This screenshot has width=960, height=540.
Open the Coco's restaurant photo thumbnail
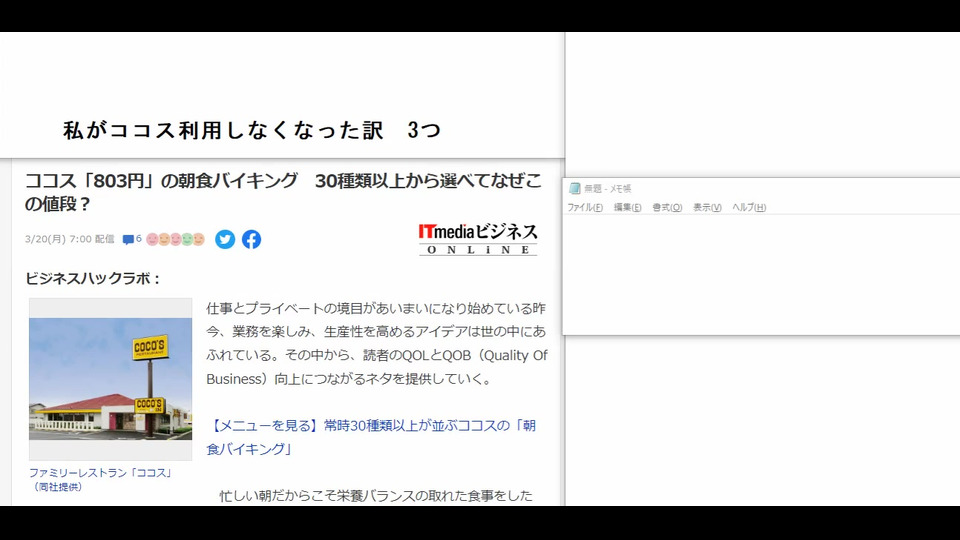(x=110, y=379)
